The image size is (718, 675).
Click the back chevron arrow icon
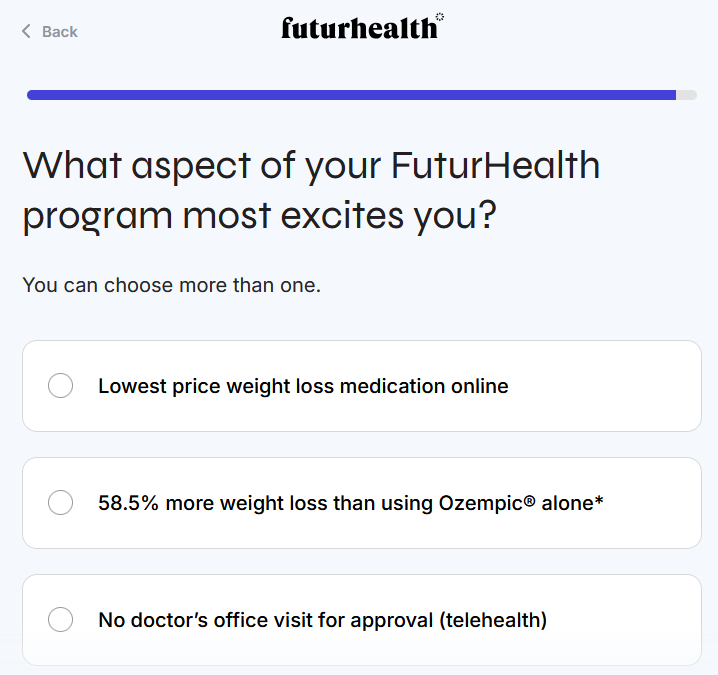27,32
